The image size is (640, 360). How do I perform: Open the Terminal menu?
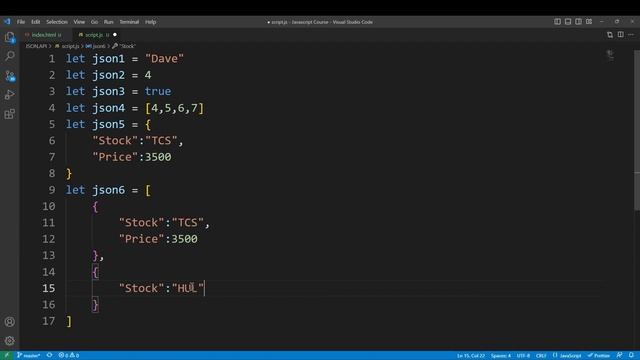point(129,22)
